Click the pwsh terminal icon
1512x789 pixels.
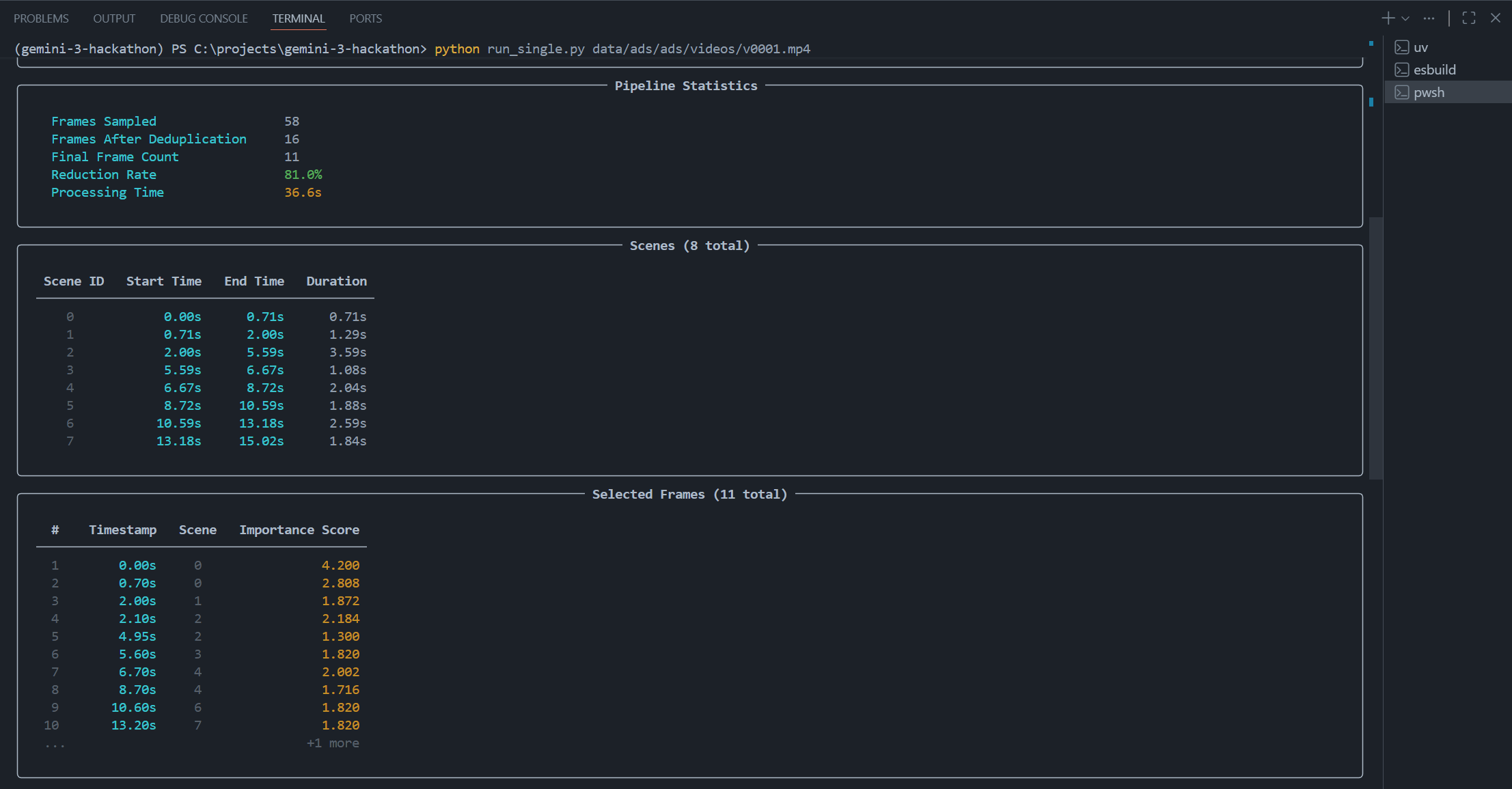(1402, 92)
